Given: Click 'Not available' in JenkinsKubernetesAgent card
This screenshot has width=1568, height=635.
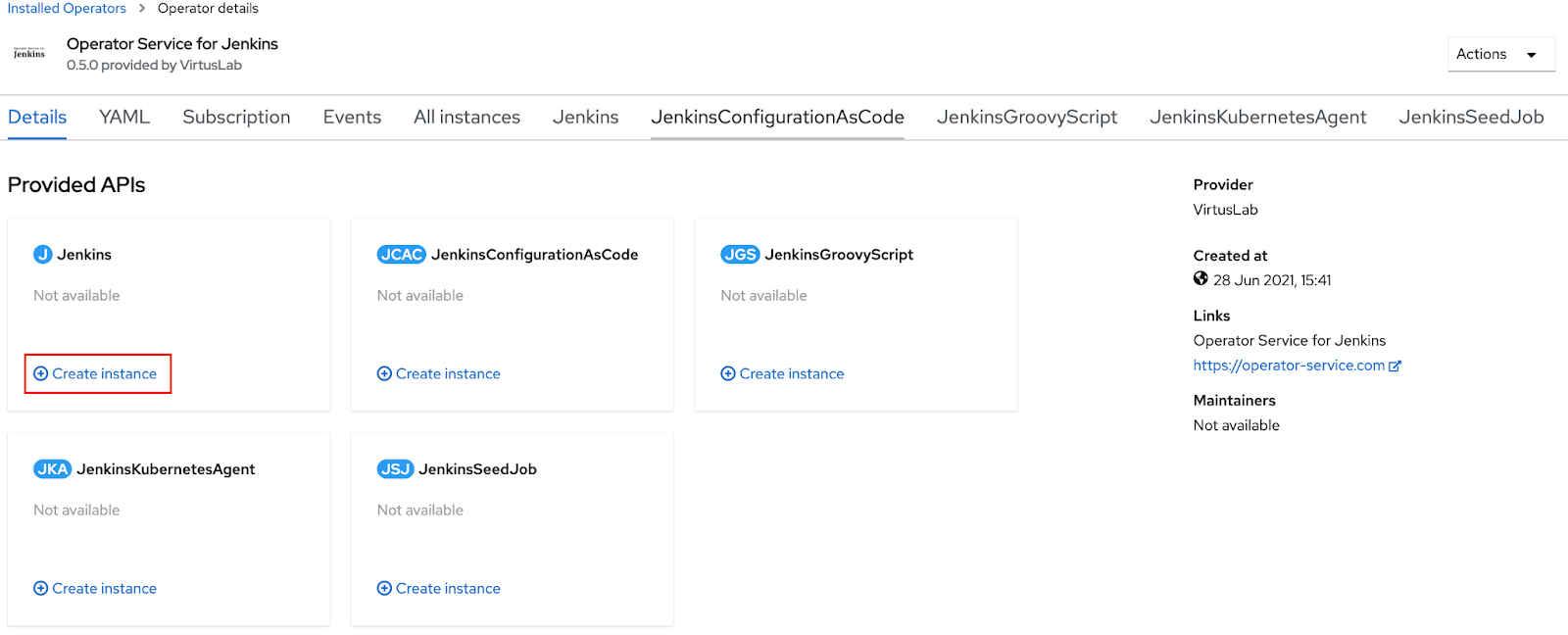Looking at the screenshot, I should click(76, 510).
